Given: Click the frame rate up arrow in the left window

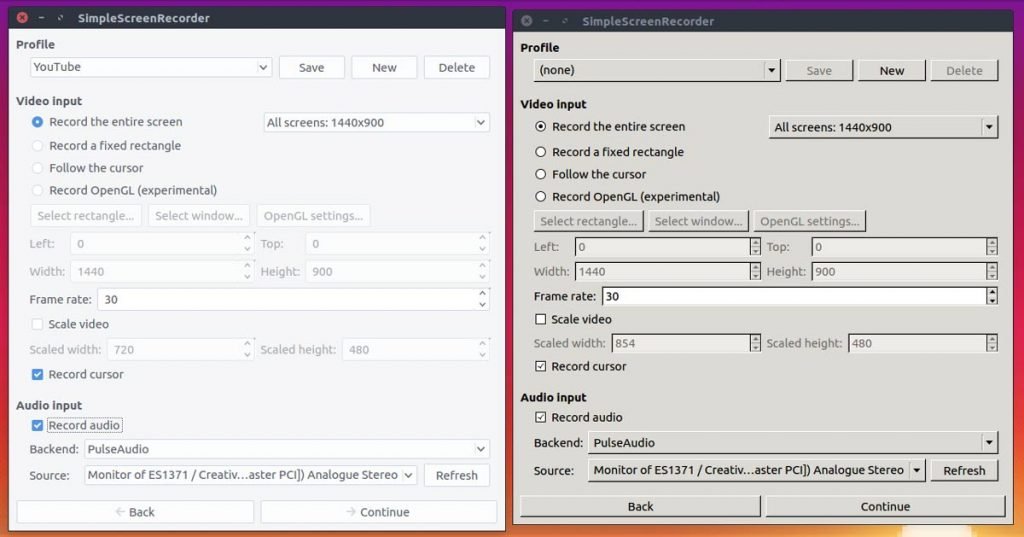Looking at the screenshot, I should pos(484,294).
